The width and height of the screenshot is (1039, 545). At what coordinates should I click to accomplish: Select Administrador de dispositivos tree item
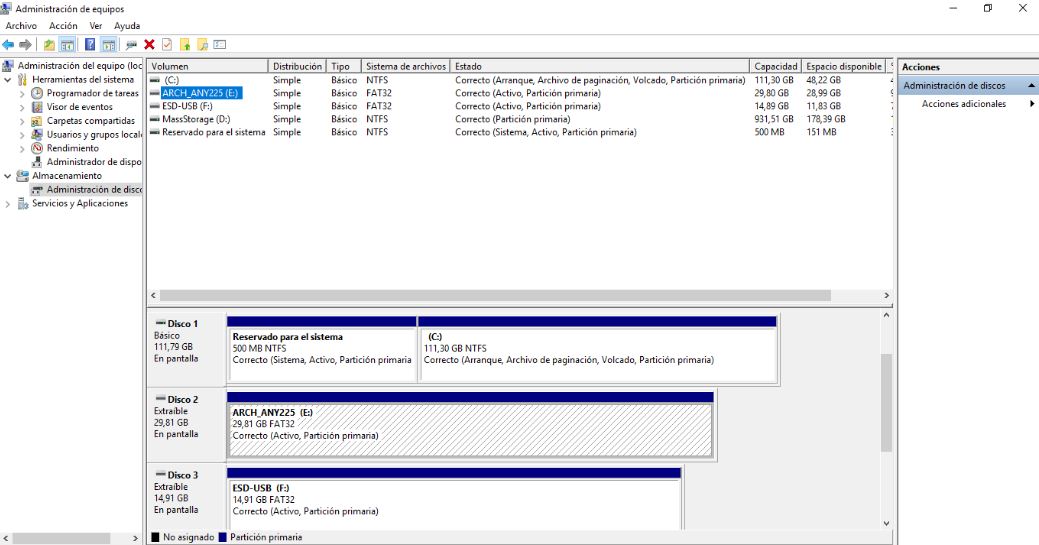(93, 162)
